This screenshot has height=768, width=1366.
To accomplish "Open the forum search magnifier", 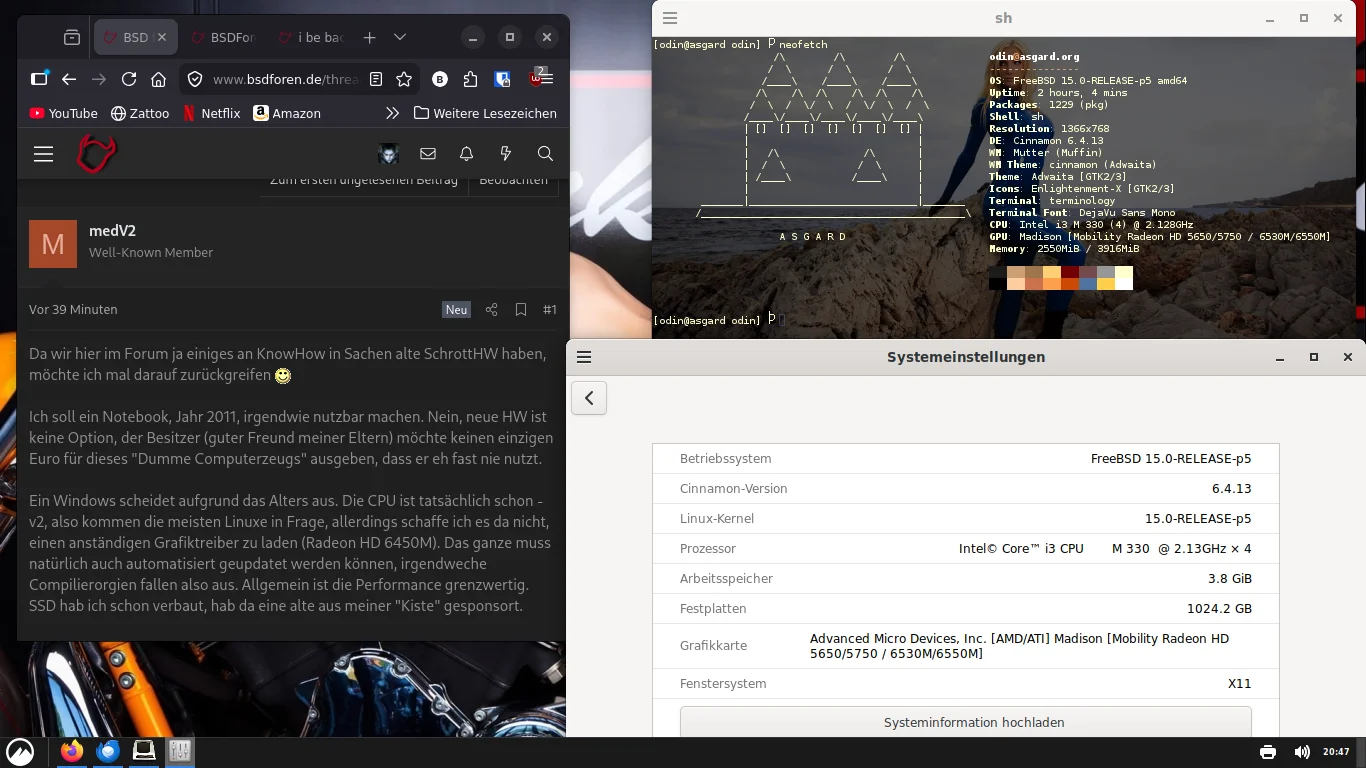I will point(545,154).
